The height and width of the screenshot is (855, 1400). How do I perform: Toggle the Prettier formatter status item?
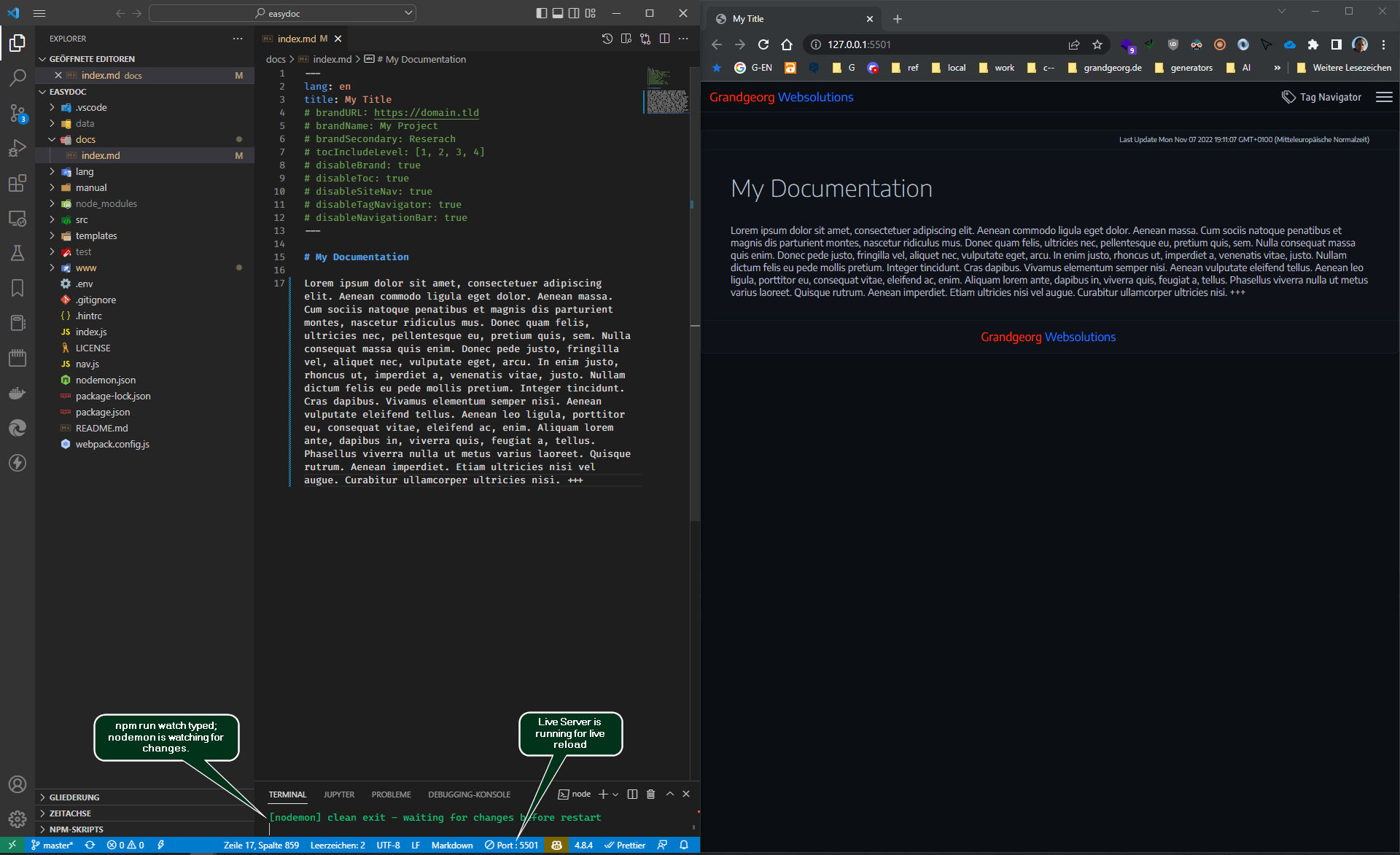click(x=625, y=845)
